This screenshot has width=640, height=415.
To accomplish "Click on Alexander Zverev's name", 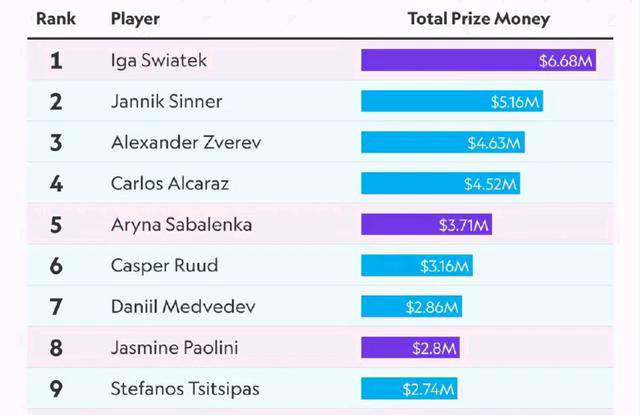I will 186,143.
